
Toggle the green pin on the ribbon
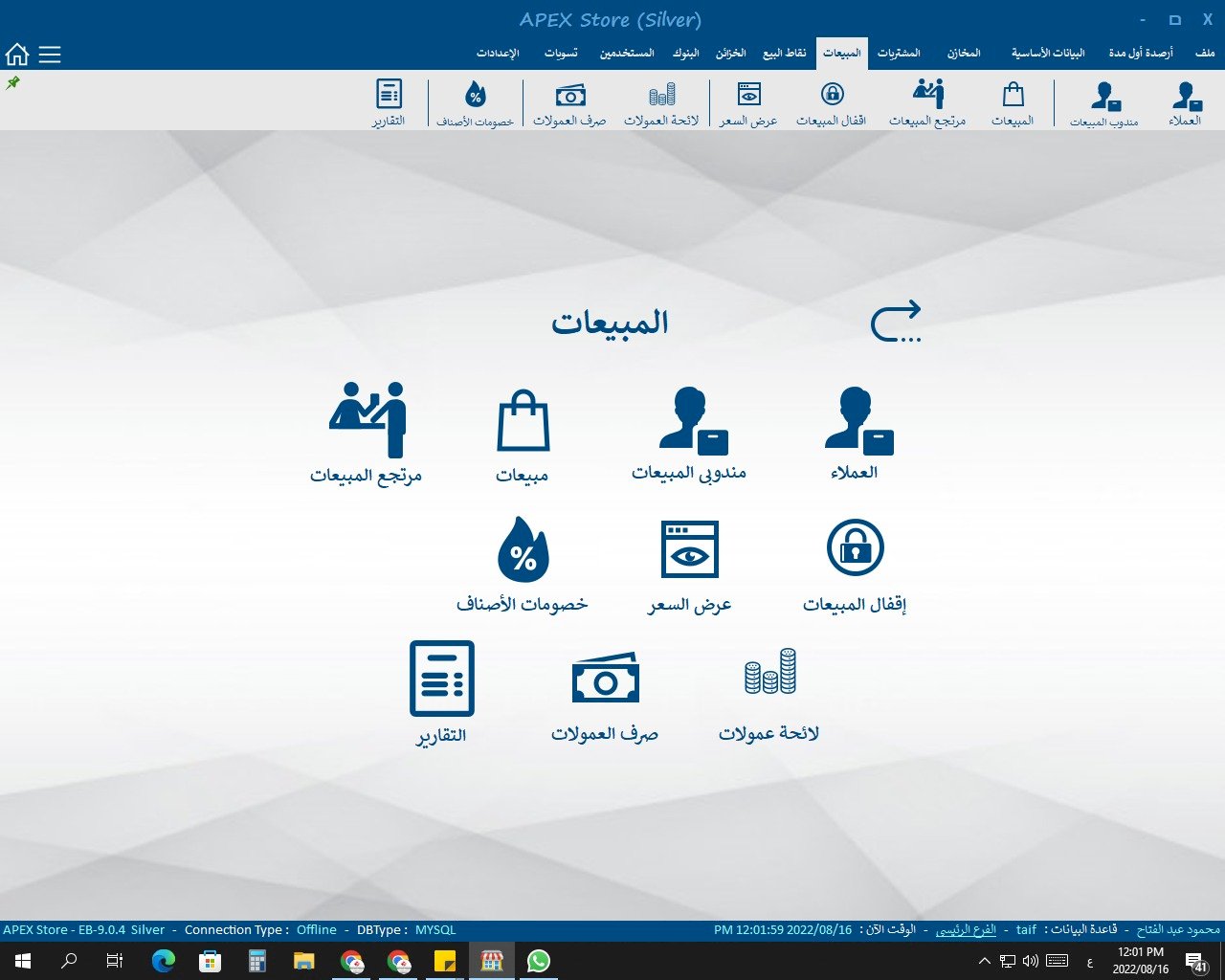pos(13,83)
